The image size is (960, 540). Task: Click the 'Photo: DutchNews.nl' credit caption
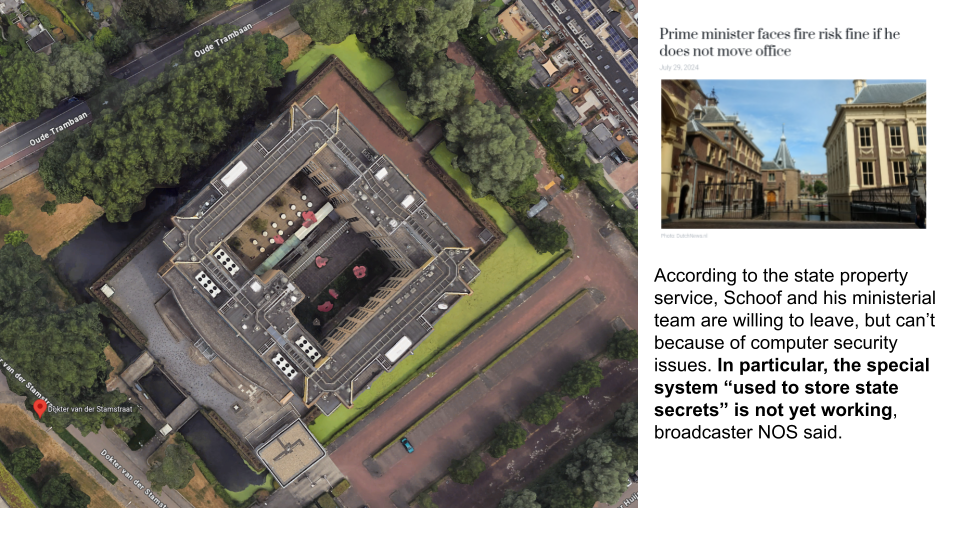coord(683,235)
